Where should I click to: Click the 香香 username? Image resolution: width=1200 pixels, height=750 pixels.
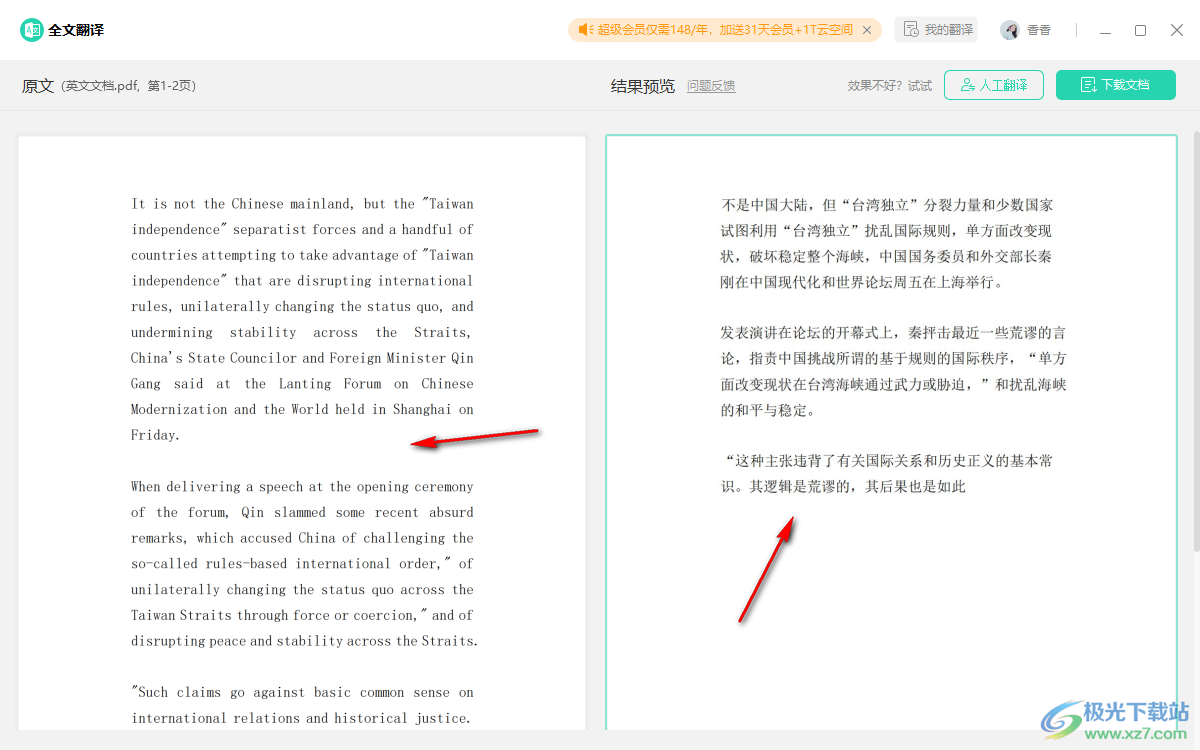click(1039, 30)
